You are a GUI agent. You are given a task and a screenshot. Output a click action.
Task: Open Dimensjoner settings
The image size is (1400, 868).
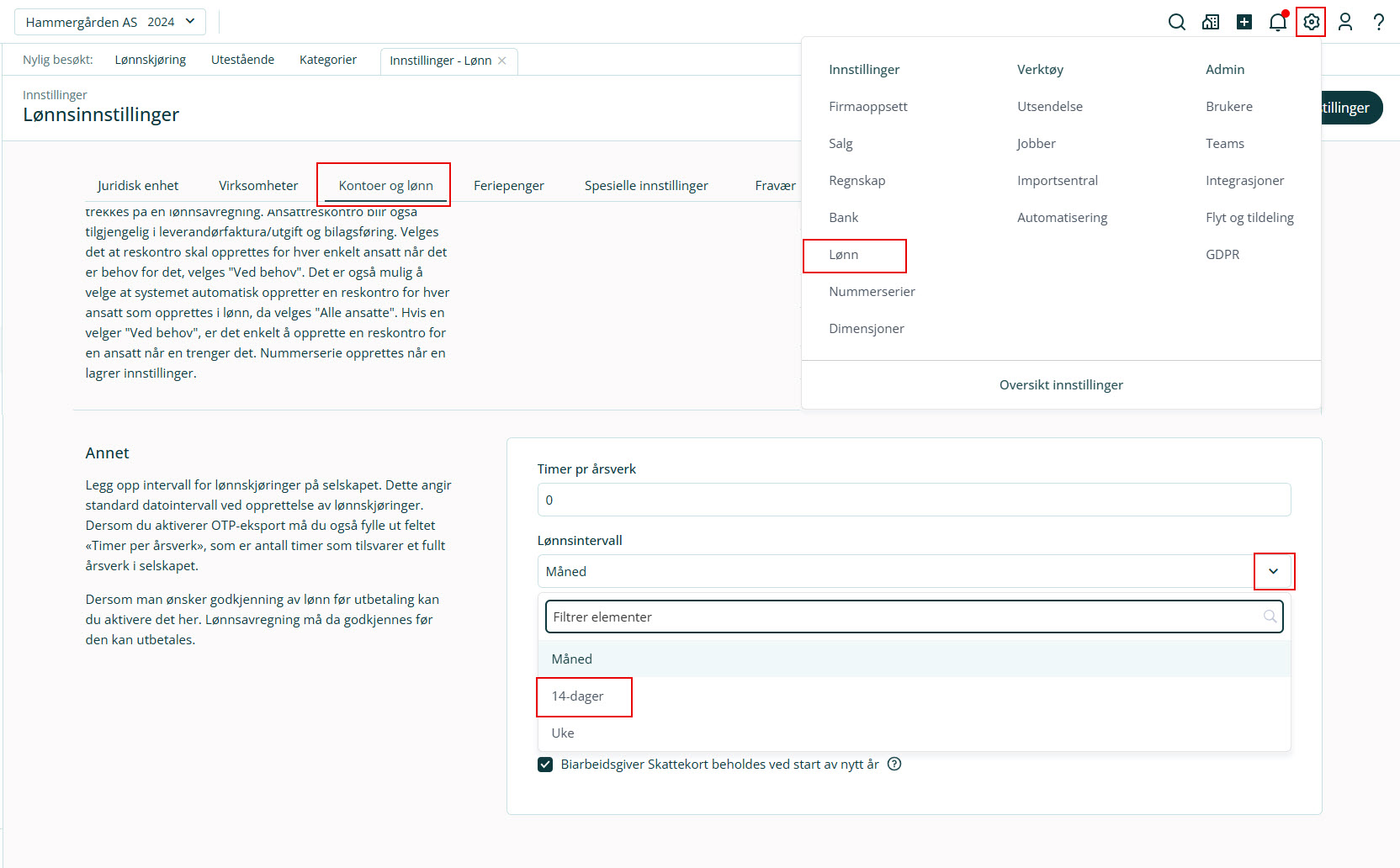[x=867, y=329]
